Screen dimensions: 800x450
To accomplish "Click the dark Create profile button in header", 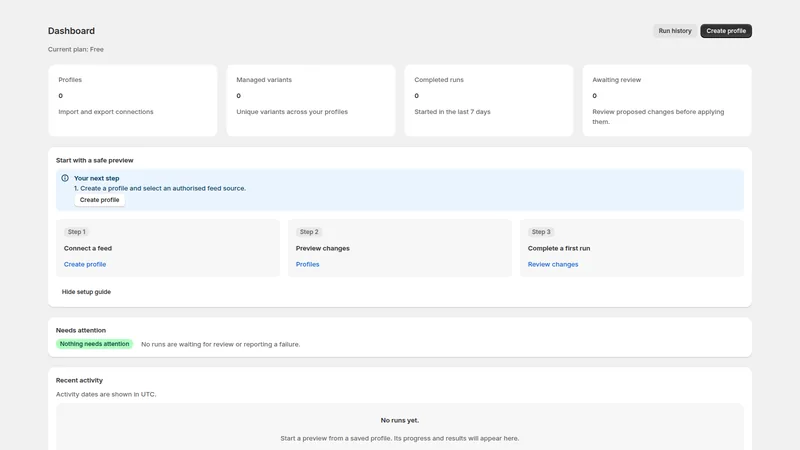I will pos(726,31).
